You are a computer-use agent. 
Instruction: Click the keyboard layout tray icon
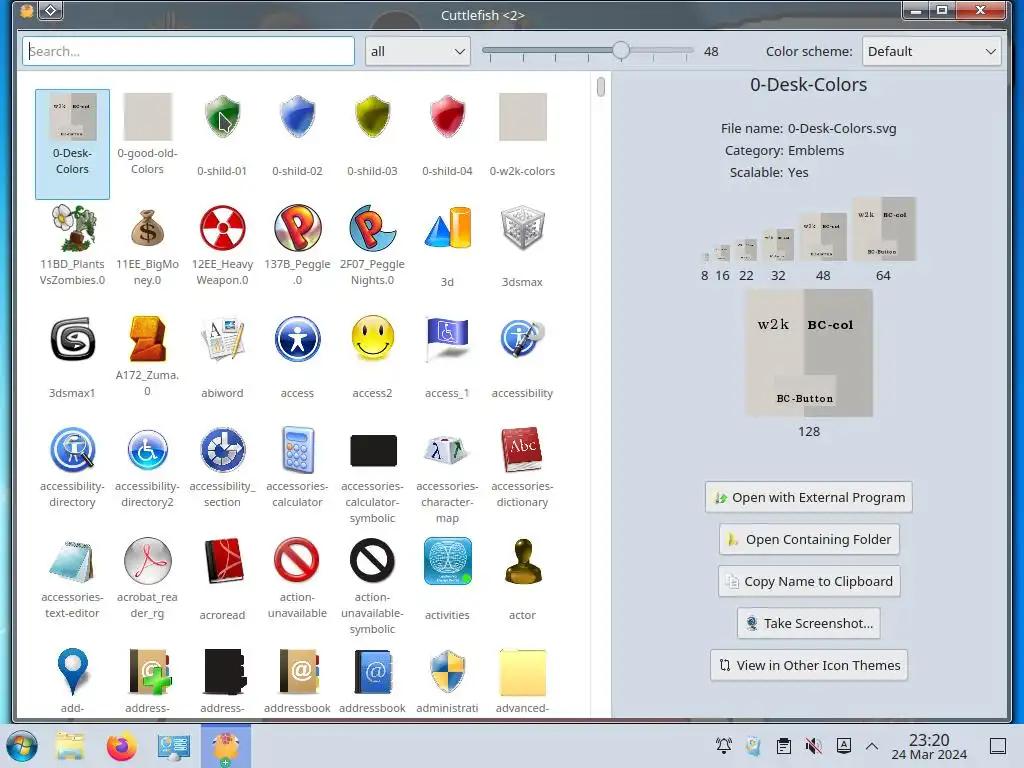[x=844, y=745]
